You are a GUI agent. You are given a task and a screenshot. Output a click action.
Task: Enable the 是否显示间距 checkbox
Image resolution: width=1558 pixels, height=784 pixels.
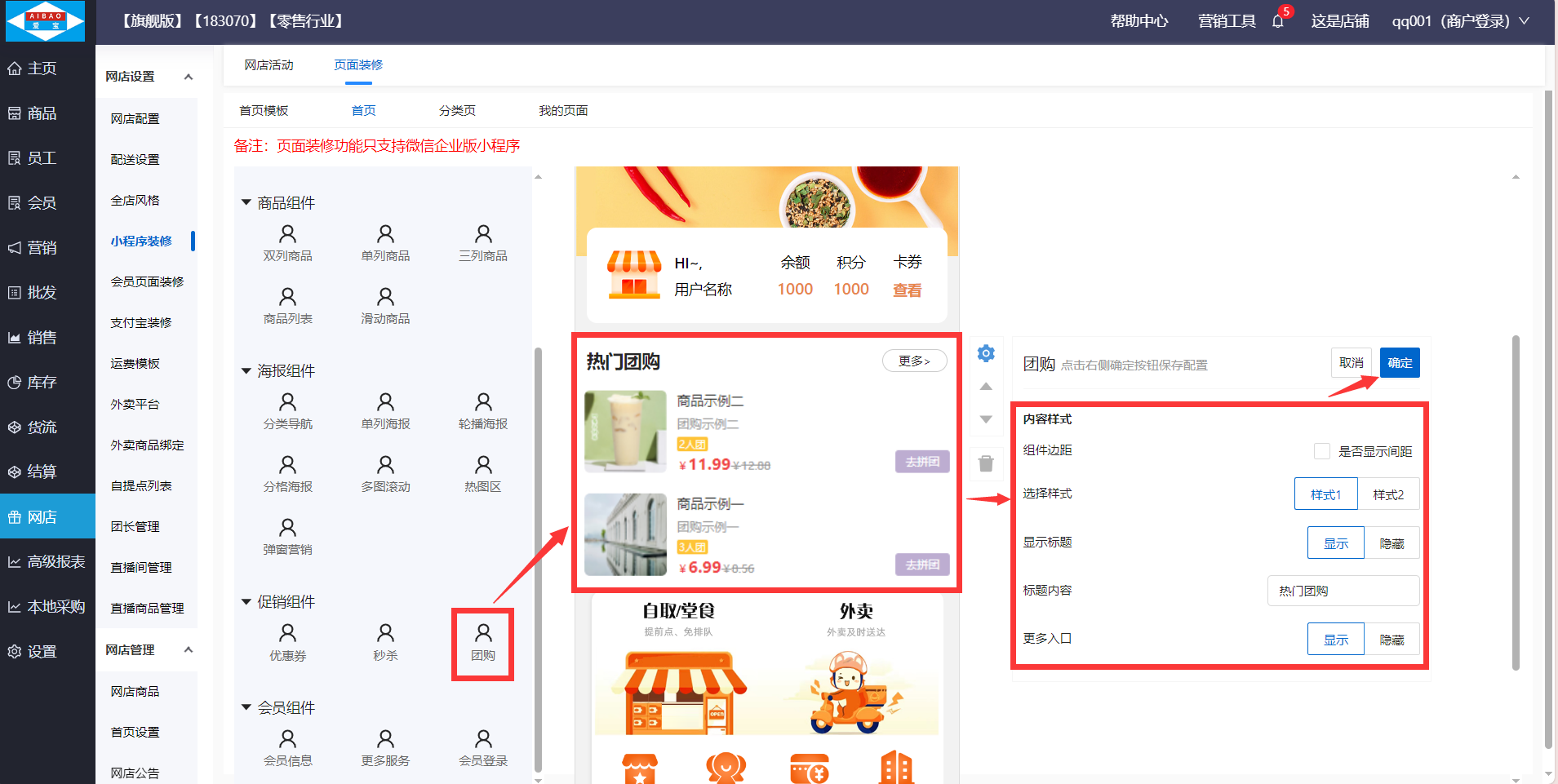[1321, 451]
